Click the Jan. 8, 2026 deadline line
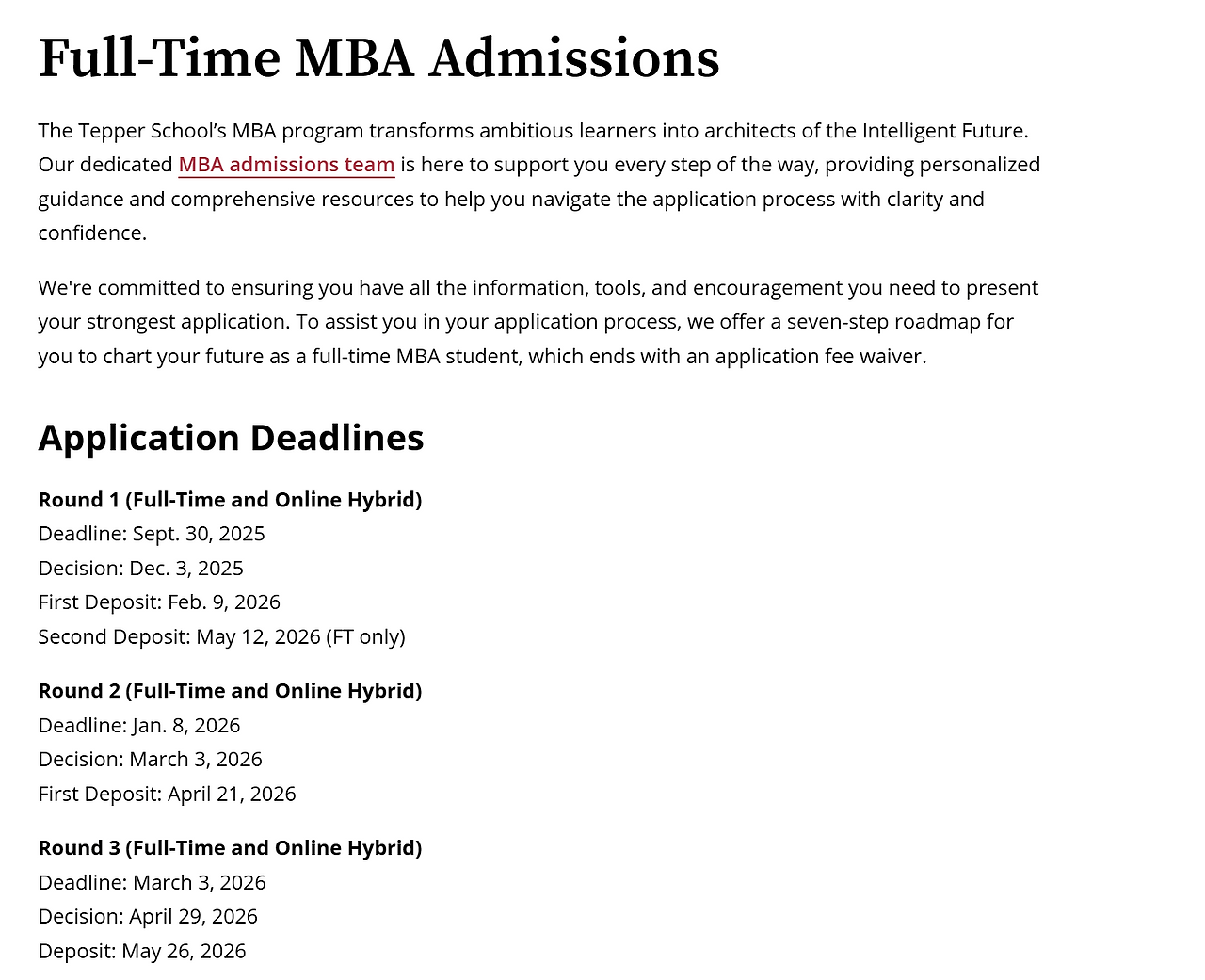The width and height of the screenshot is (1205, 980). [139, 726]
